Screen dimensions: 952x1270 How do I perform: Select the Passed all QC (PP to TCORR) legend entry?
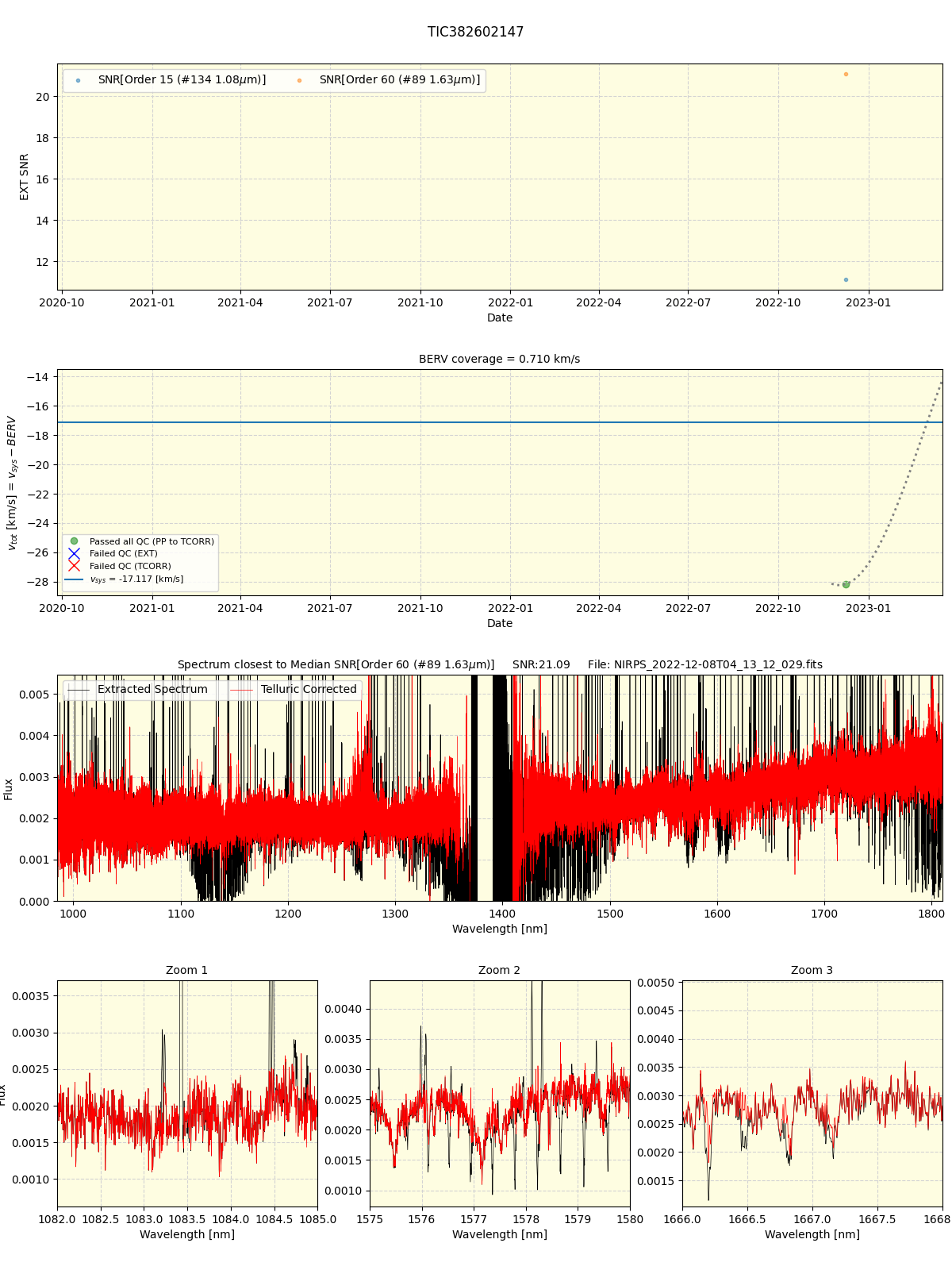(141, 541)
